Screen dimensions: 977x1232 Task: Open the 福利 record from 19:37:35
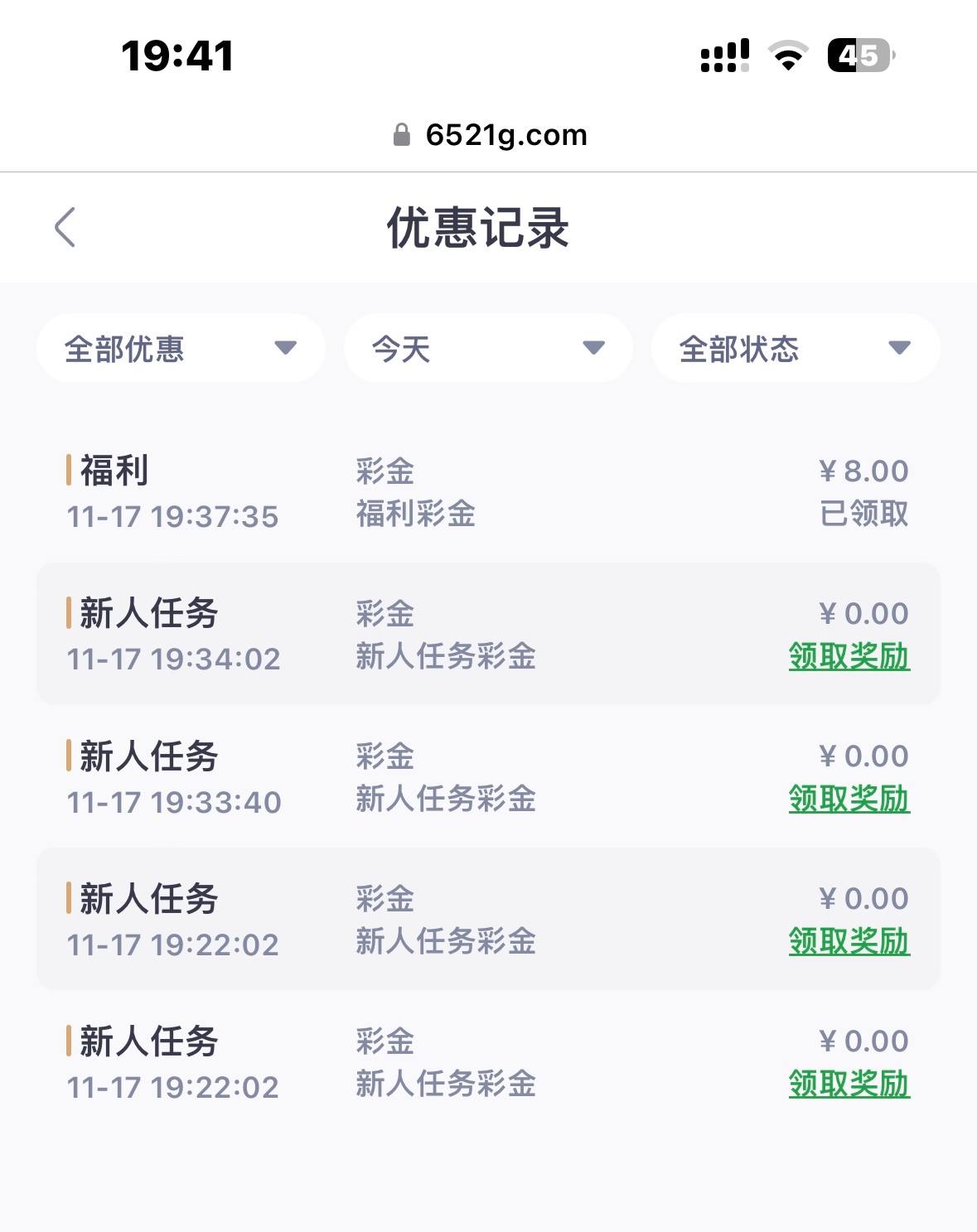pos(114,471)
